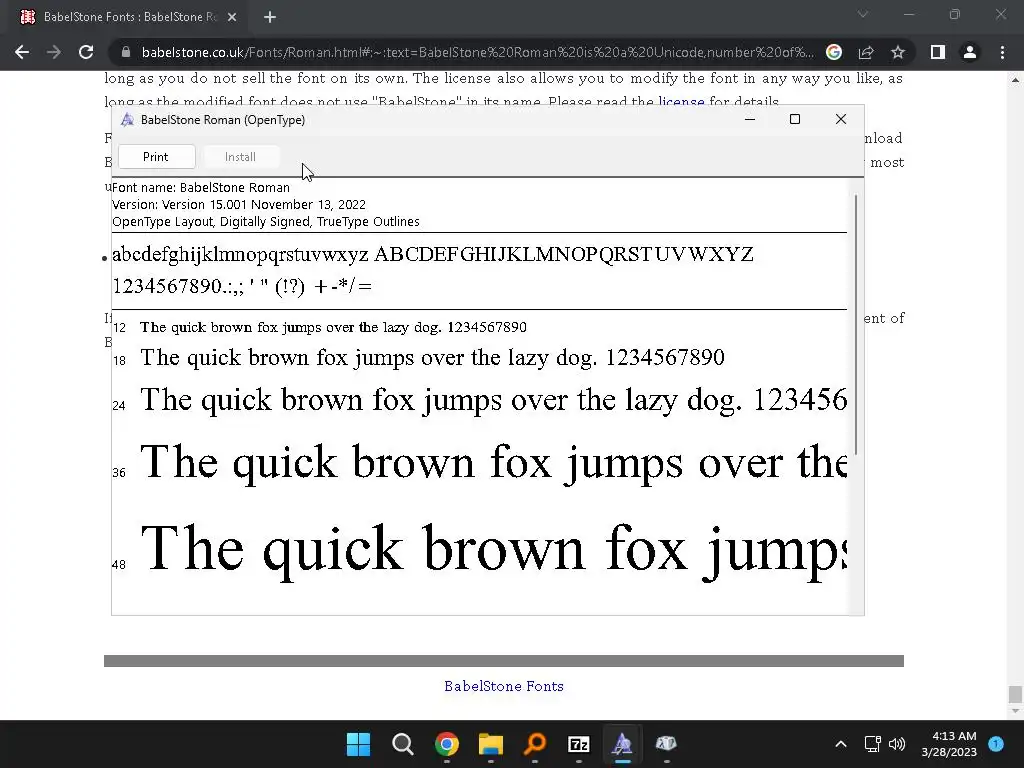Select the BabelStone Fonts browser tab
This screenshot has width=1024, height=768.
pyautogui.click(x=129, y=17)
